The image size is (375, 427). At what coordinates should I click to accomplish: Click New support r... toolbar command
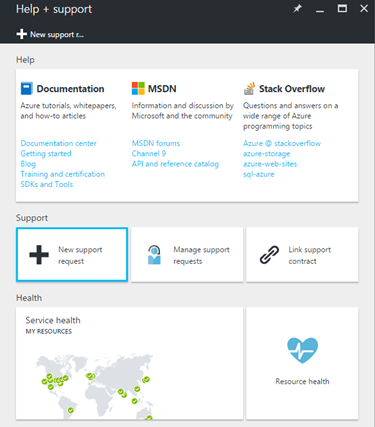pos(50,34)
